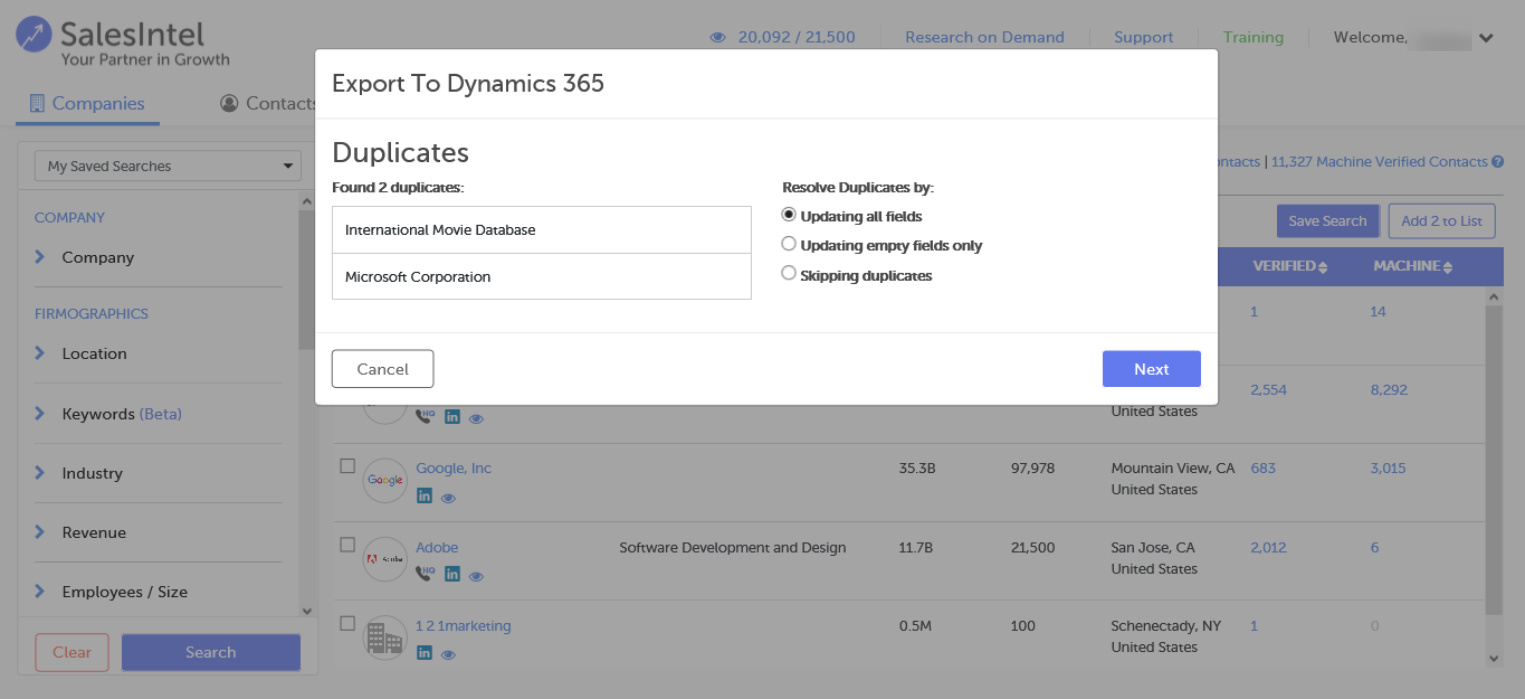1525x699 pixels.
Task: Open the LinkedIn icon in the 2,554 verified row
Action: [452, 417]
